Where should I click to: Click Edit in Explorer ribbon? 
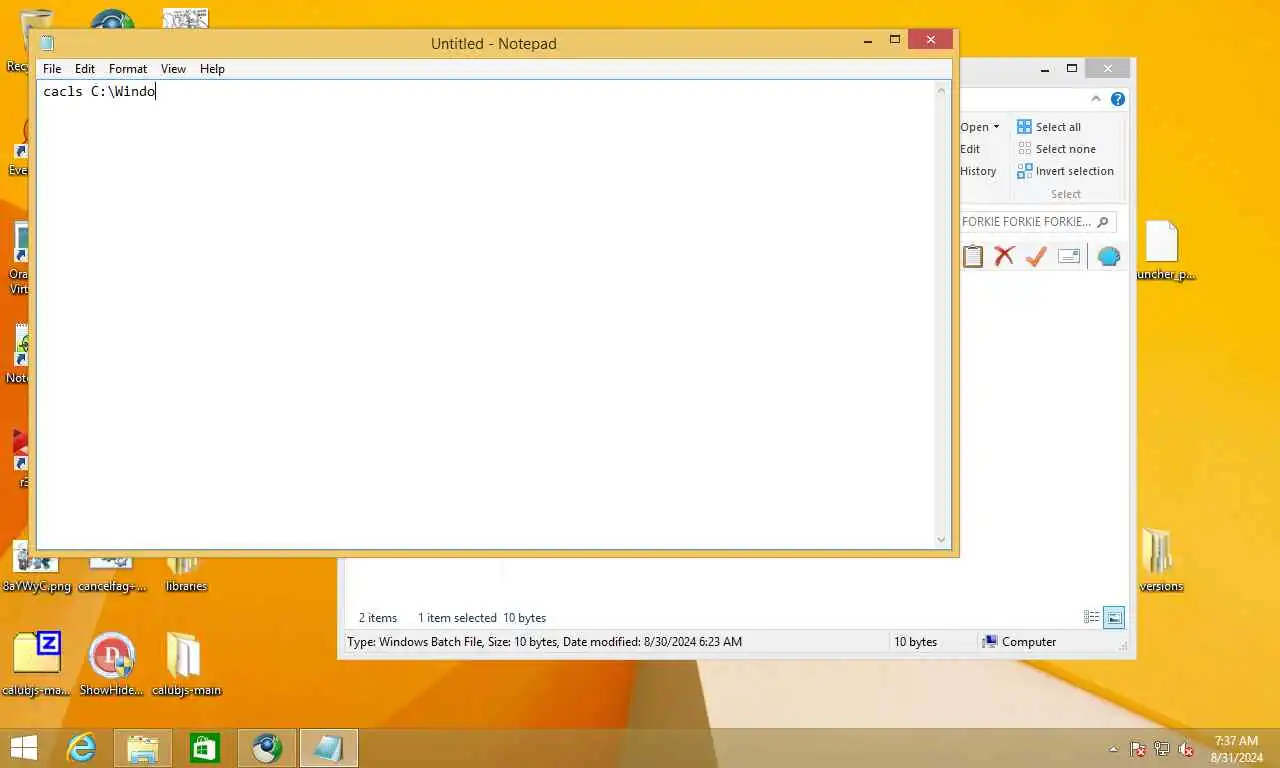pyautogui.click(x=970, y=149)
